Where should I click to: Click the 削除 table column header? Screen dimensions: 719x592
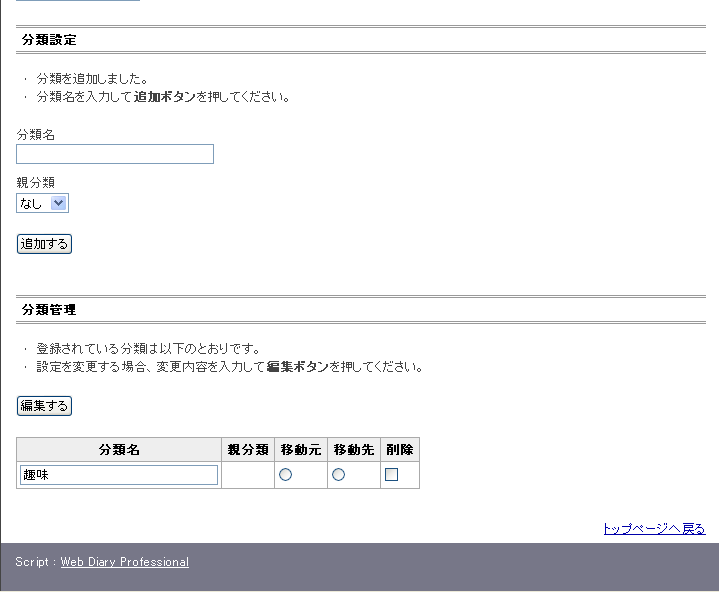(399, 450)
